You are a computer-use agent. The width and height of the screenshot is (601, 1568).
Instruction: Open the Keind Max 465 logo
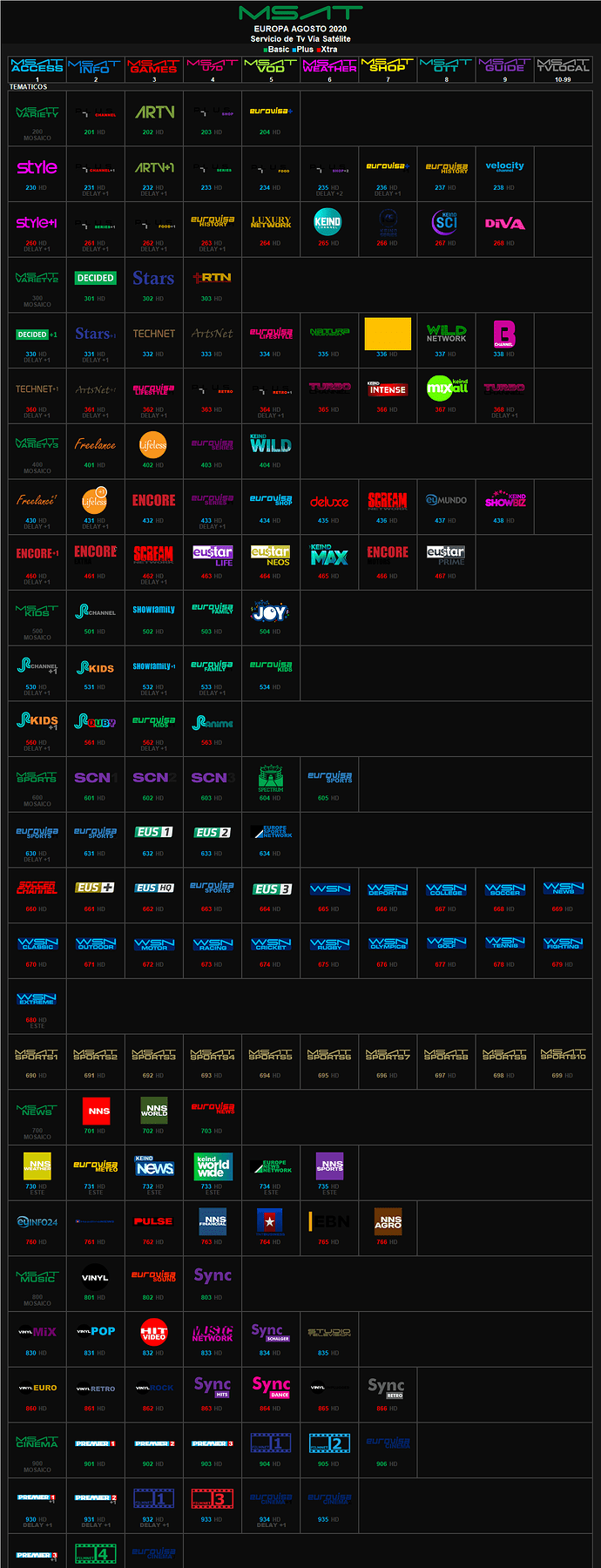click(x=329, y=555)
